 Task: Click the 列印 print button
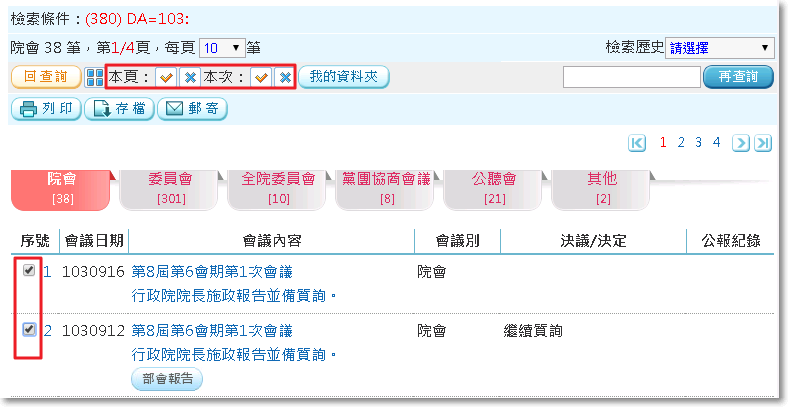[x=46, y=110]
